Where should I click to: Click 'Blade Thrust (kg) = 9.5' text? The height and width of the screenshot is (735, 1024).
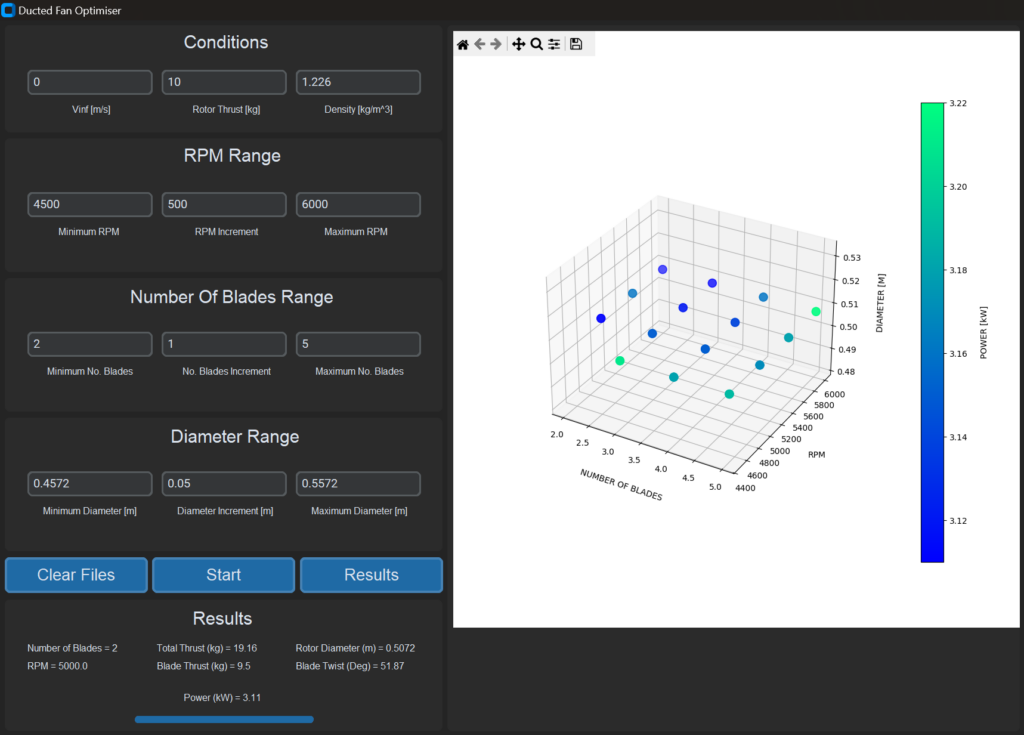coord(204,666)
